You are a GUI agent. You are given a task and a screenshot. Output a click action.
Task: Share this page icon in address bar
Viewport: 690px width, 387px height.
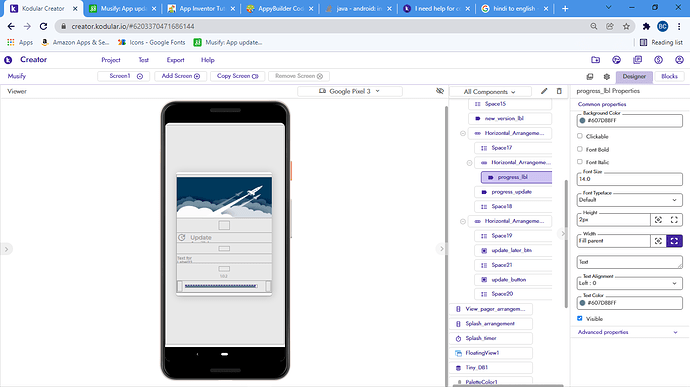610,26
